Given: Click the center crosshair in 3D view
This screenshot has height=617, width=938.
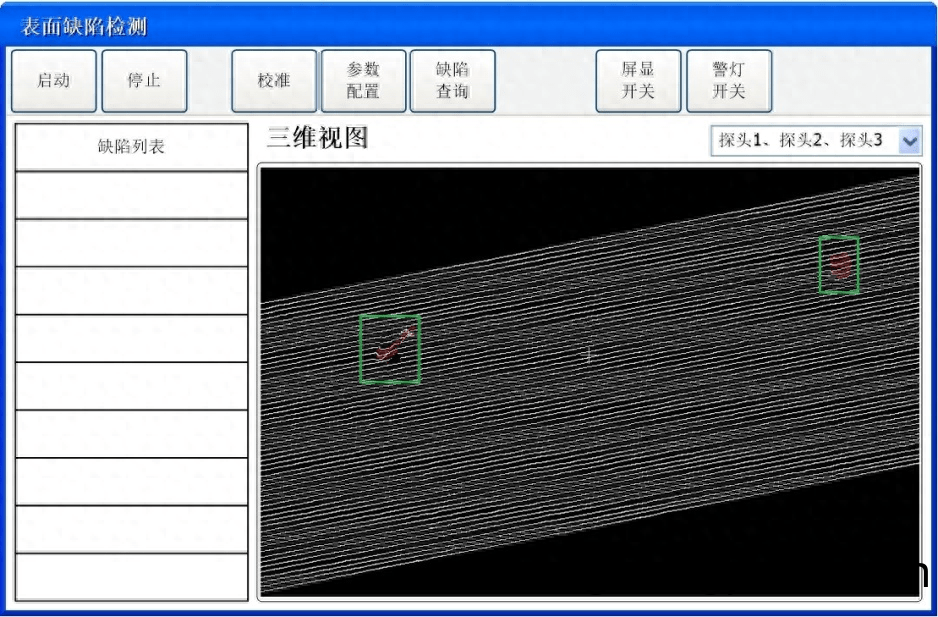Looking at the screenshot, I should pyautogui.click(x=589, y=355).
